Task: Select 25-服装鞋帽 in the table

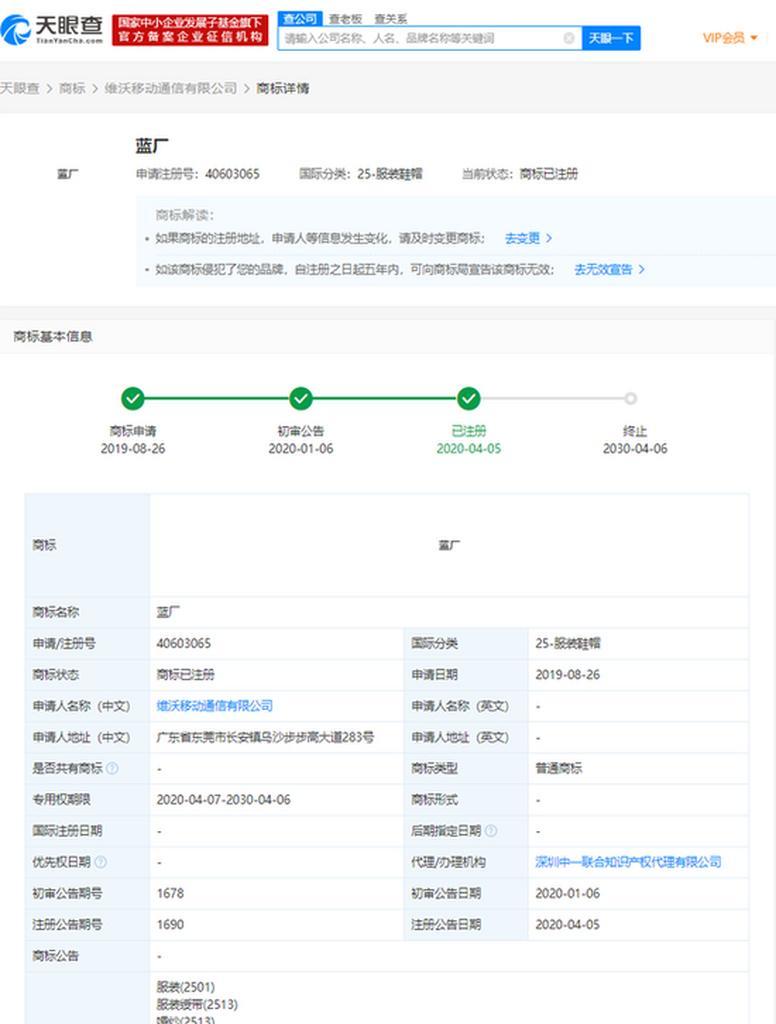Action: tap(568, 643)
